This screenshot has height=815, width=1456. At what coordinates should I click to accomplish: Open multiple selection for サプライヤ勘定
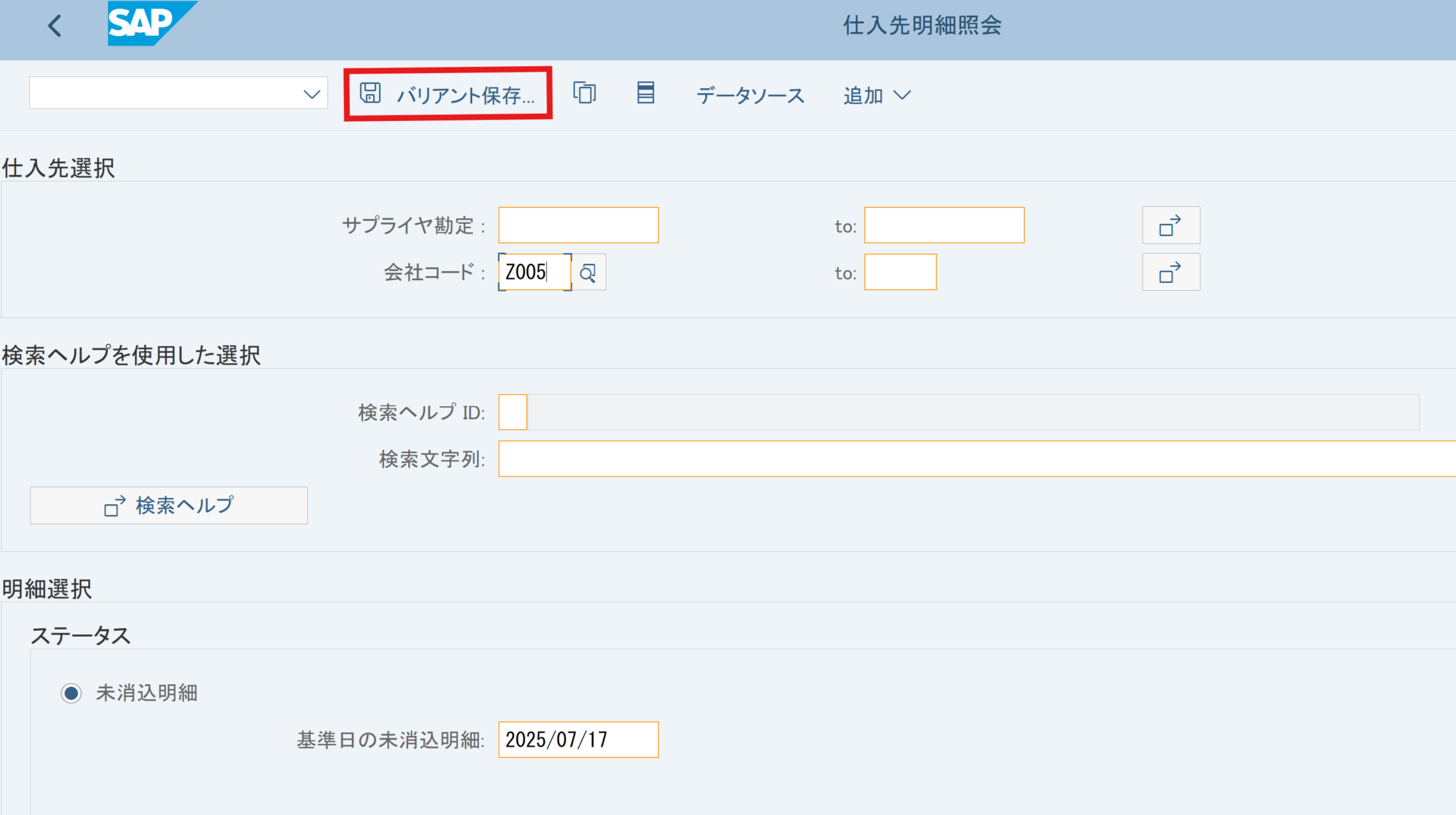(1170, 225)
